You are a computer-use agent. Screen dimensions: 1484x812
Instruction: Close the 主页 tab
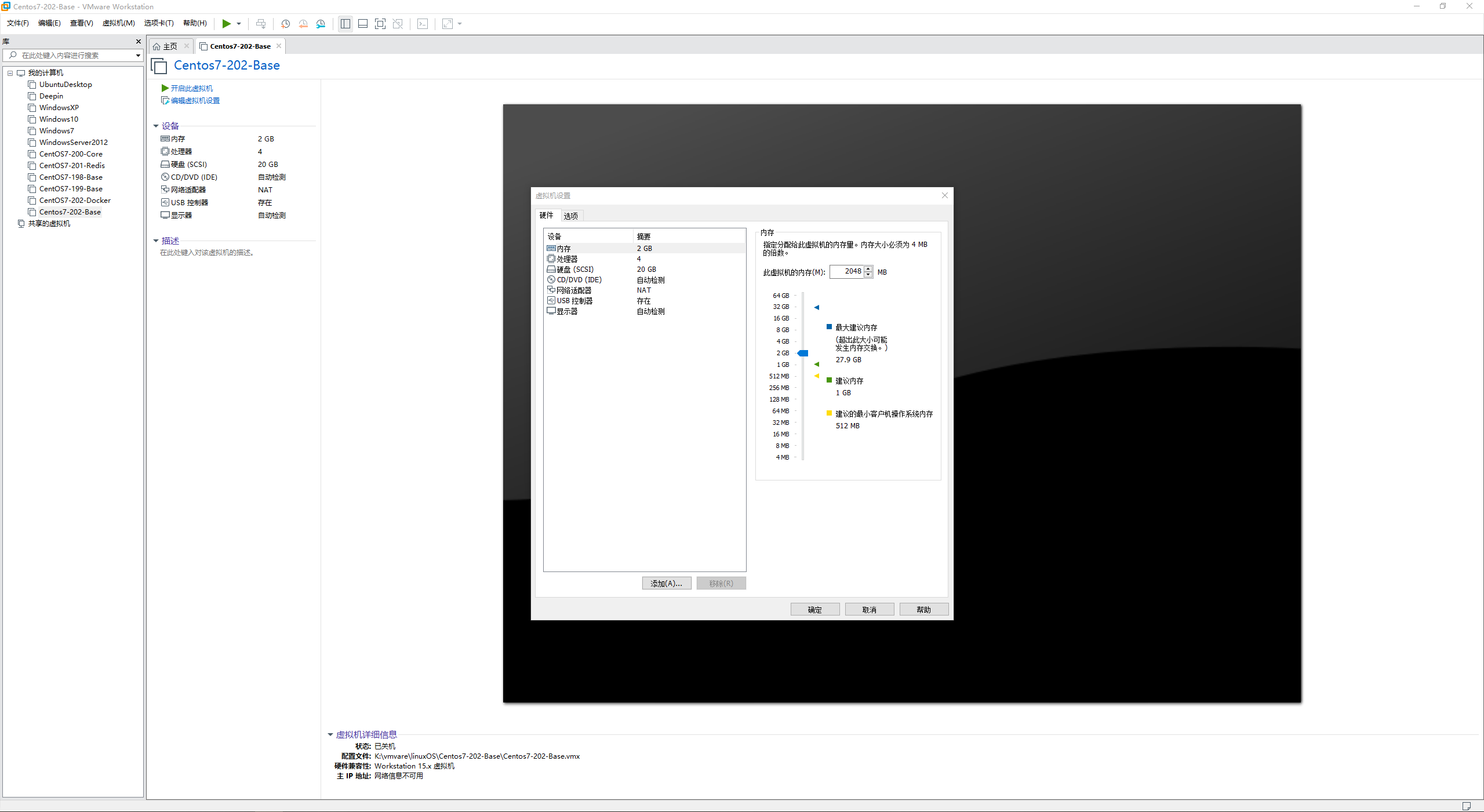pos(187,46)
